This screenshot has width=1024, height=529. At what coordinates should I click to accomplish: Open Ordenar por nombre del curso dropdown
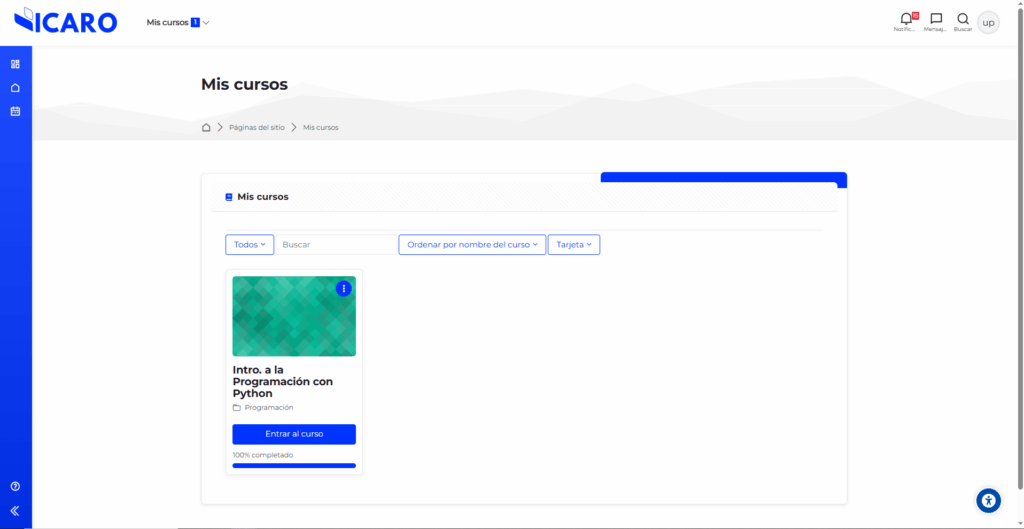[x=472, y=245]
